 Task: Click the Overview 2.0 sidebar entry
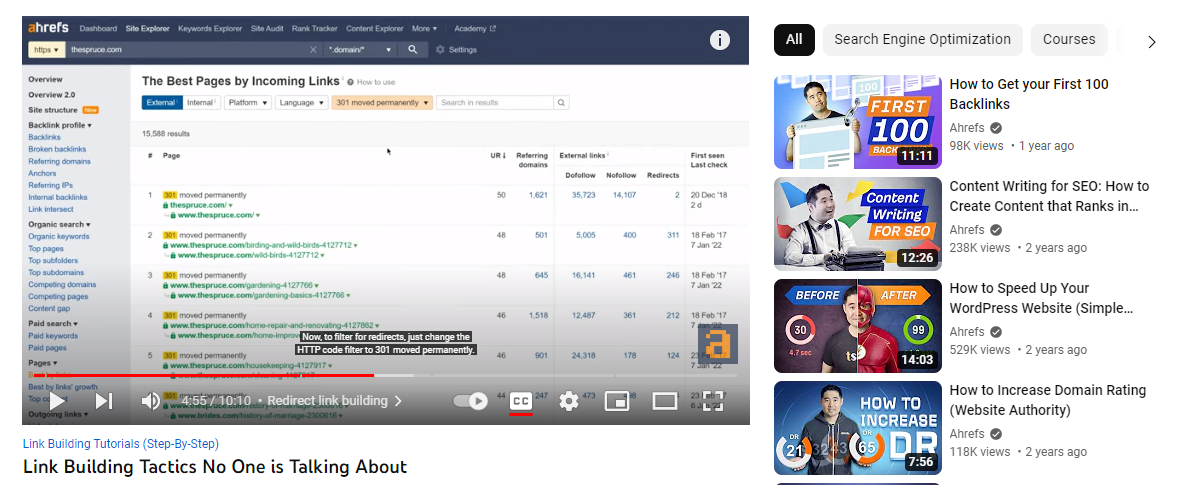point(52,95)
